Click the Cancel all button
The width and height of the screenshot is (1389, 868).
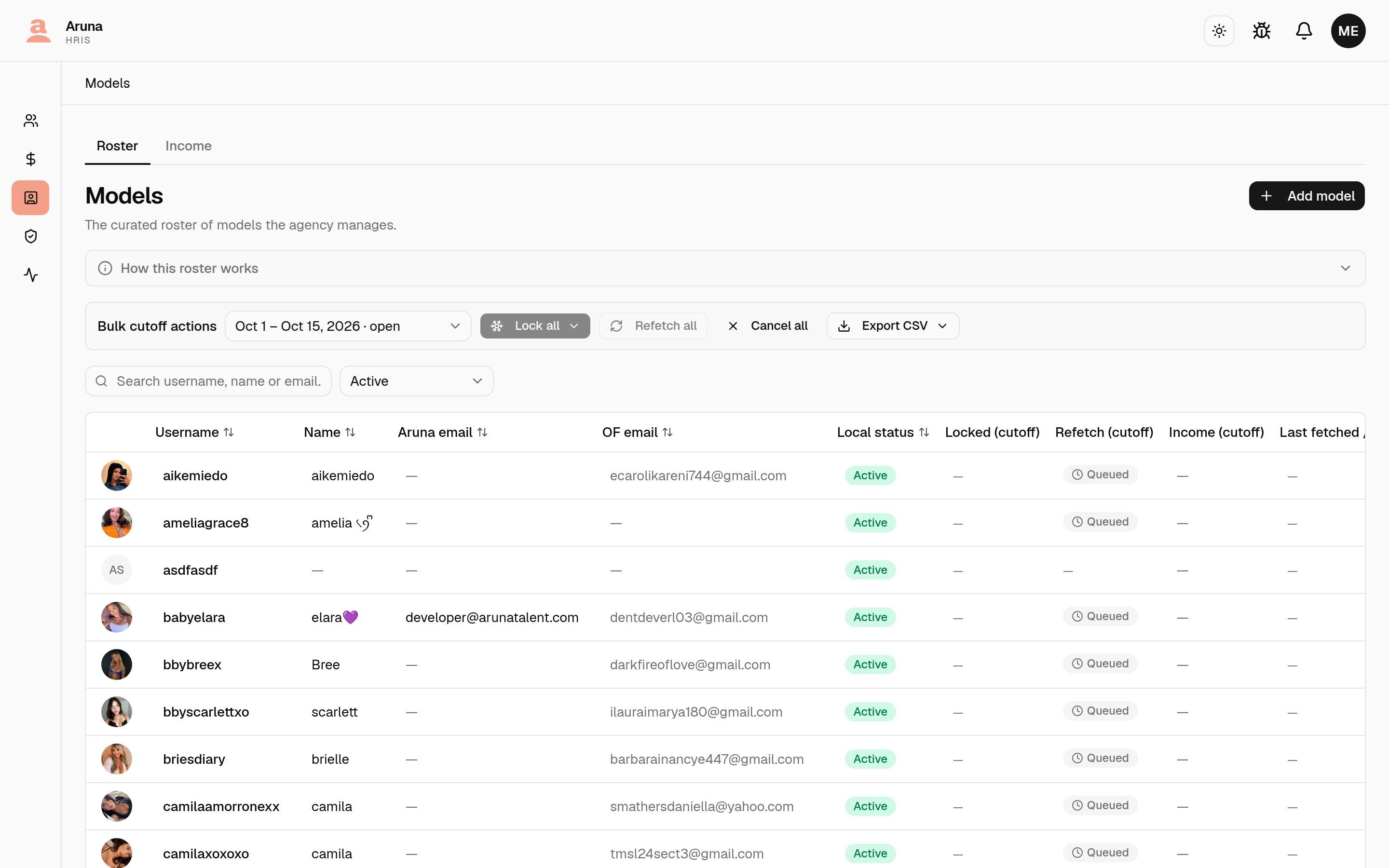(x=767, y=326)
